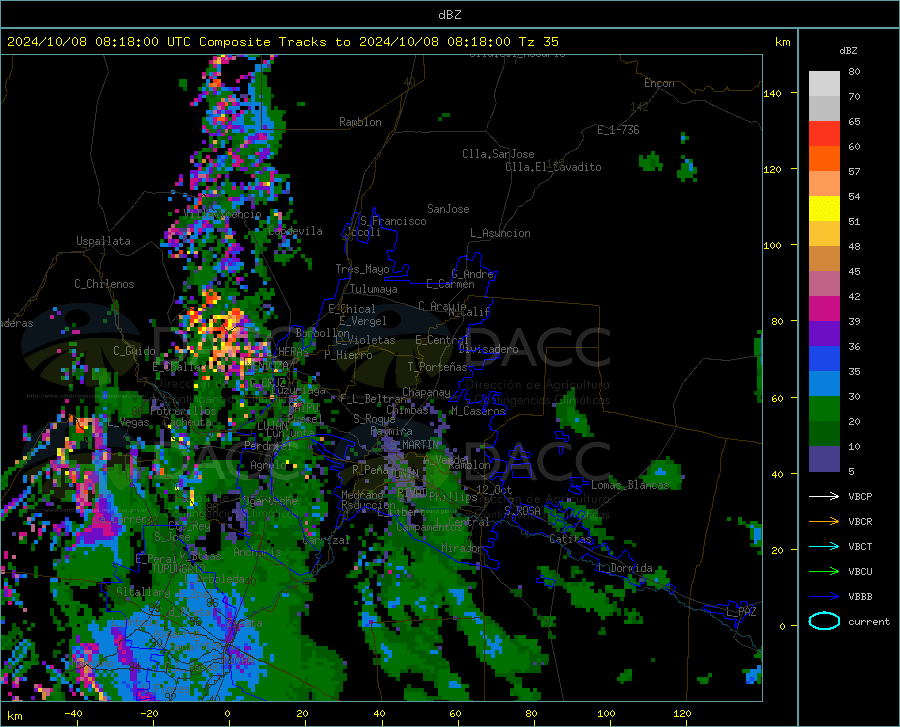Click the 100 km mark on vertical axis
Image resolution: width=900 pixels, height=727 pixels.
[x=773, y=245]
